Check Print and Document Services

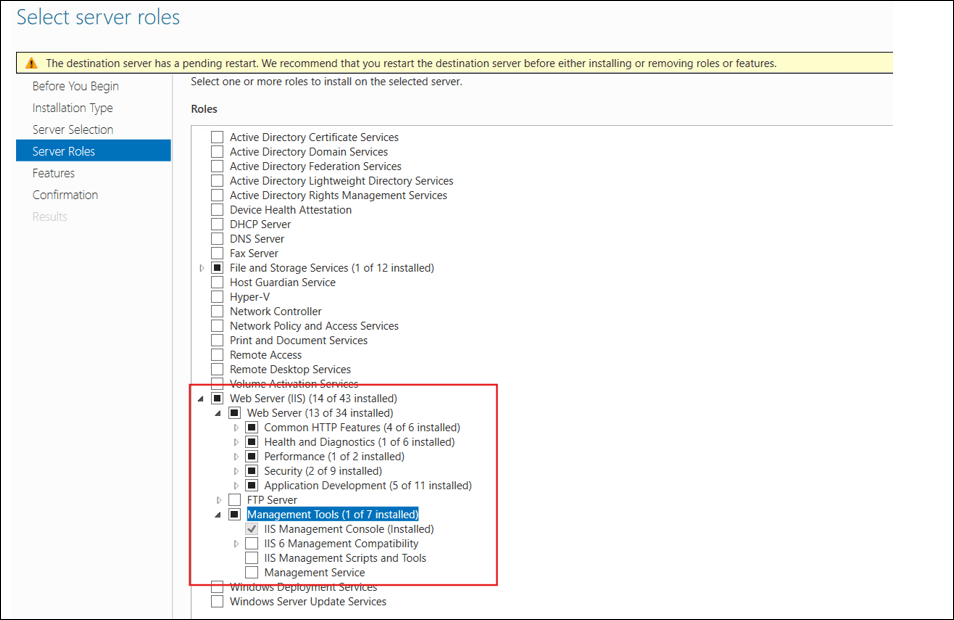[x=217, y=341]
